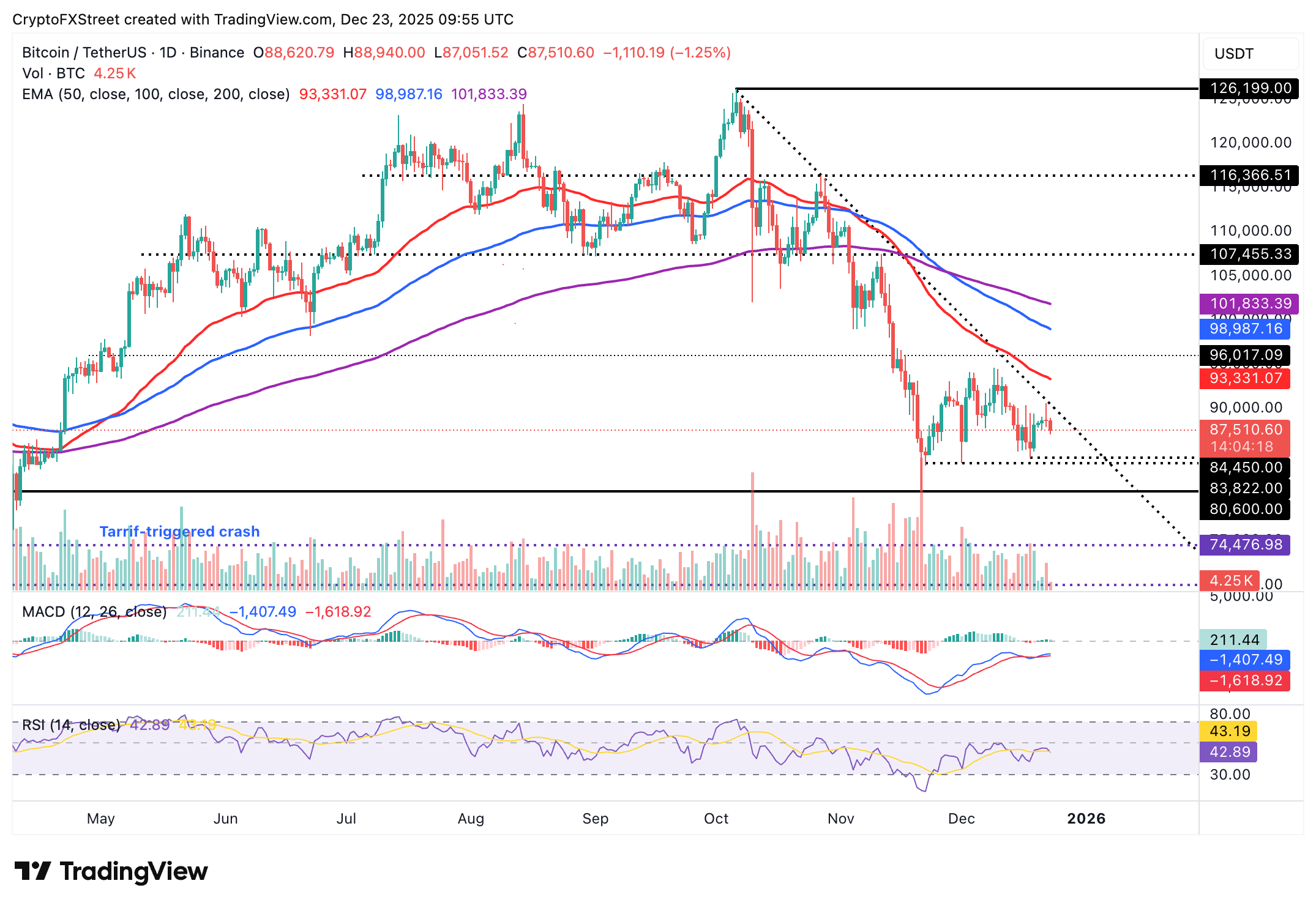Click the 98,987.16 blue EMA value label

pos(1245,329)
